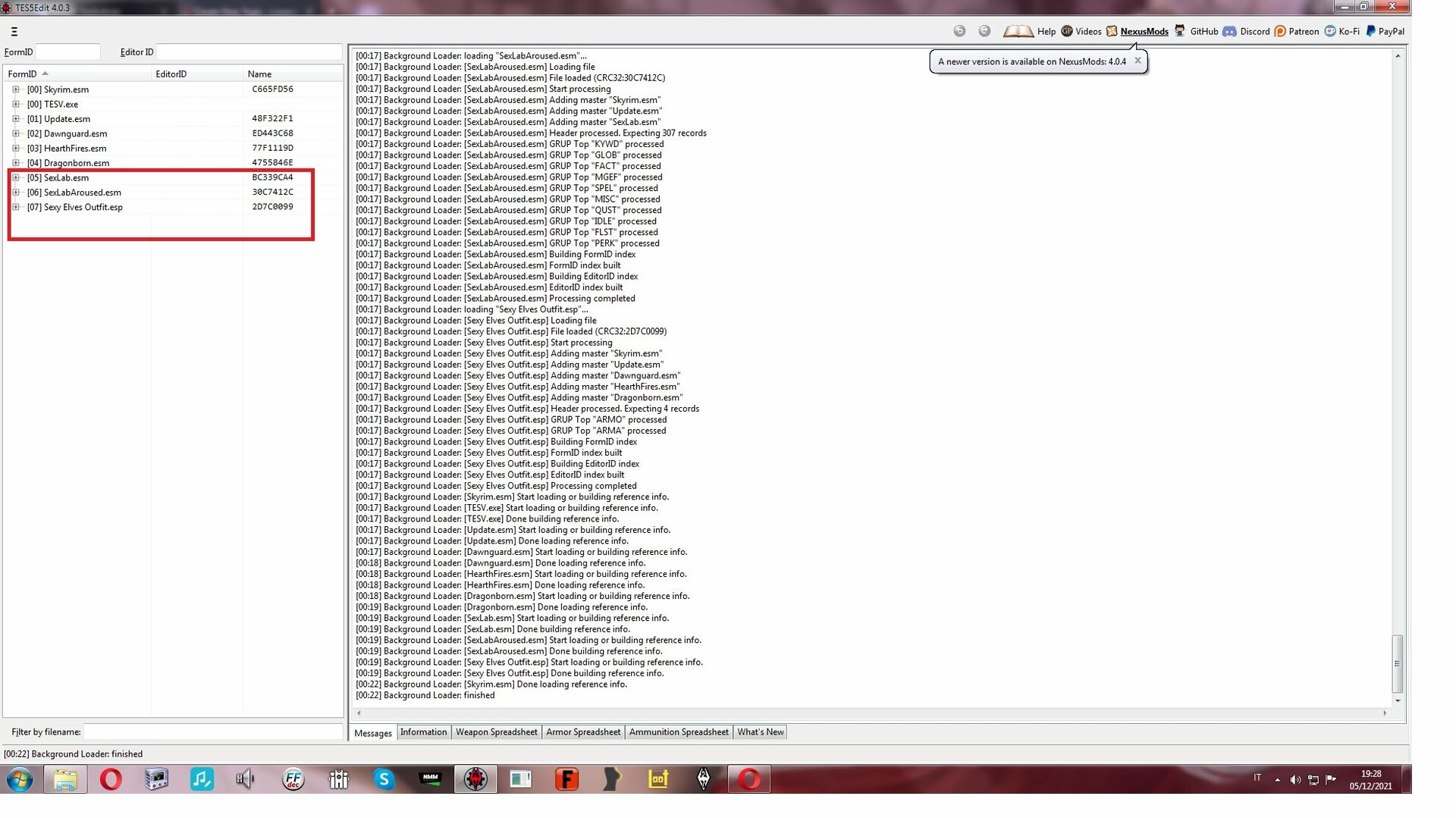1456x818 pixels.
Task: Open the LOOT taskbar icon
Action: point(657,779)
